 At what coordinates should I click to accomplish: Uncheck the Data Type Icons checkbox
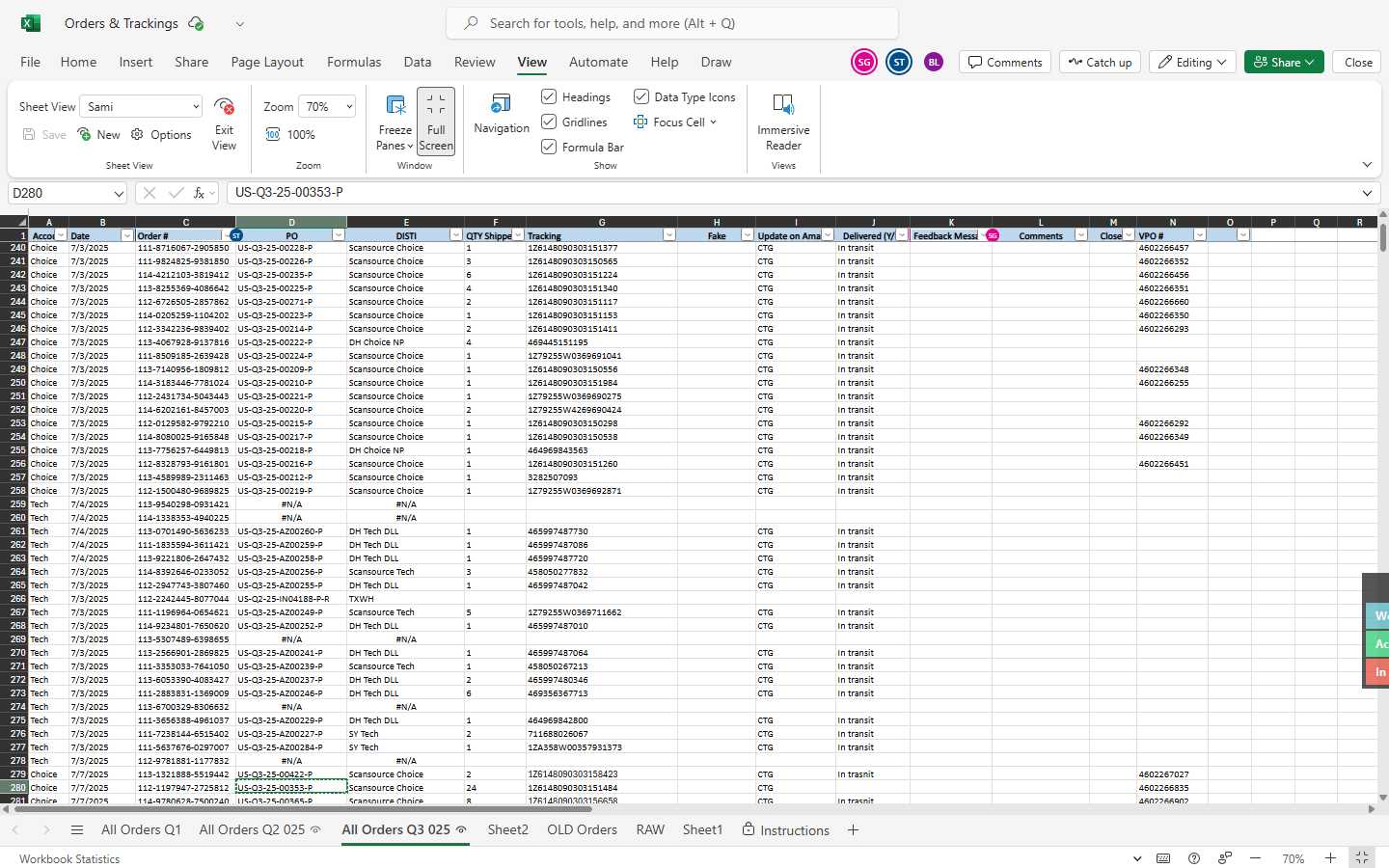(x=641, y=96)
